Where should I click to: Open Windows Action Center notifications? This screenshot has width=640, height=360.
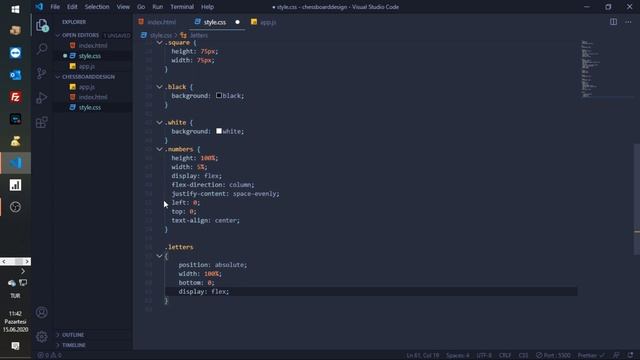pos(16,346)
